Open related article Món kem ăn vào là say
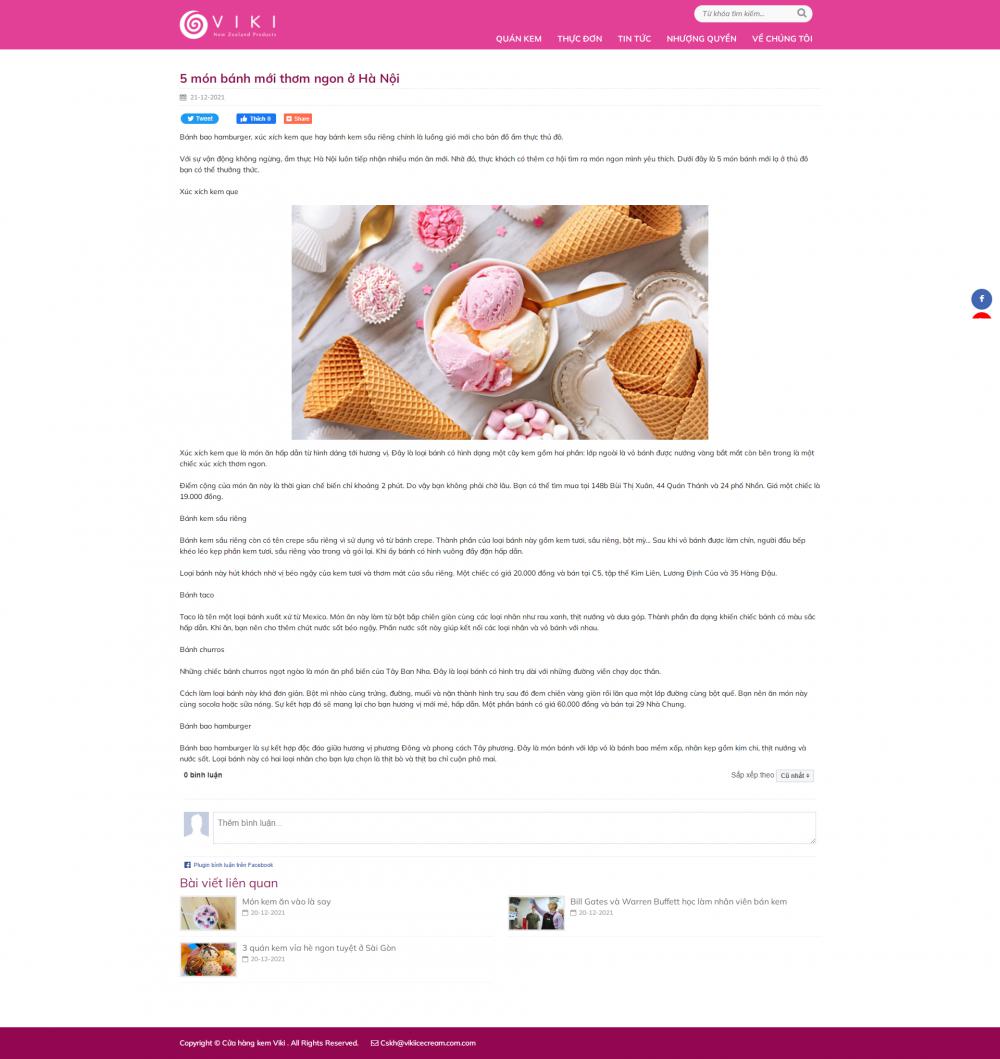Image resolution: width=1000 pixels, height=1059 pixels. (x=286, y=902)
